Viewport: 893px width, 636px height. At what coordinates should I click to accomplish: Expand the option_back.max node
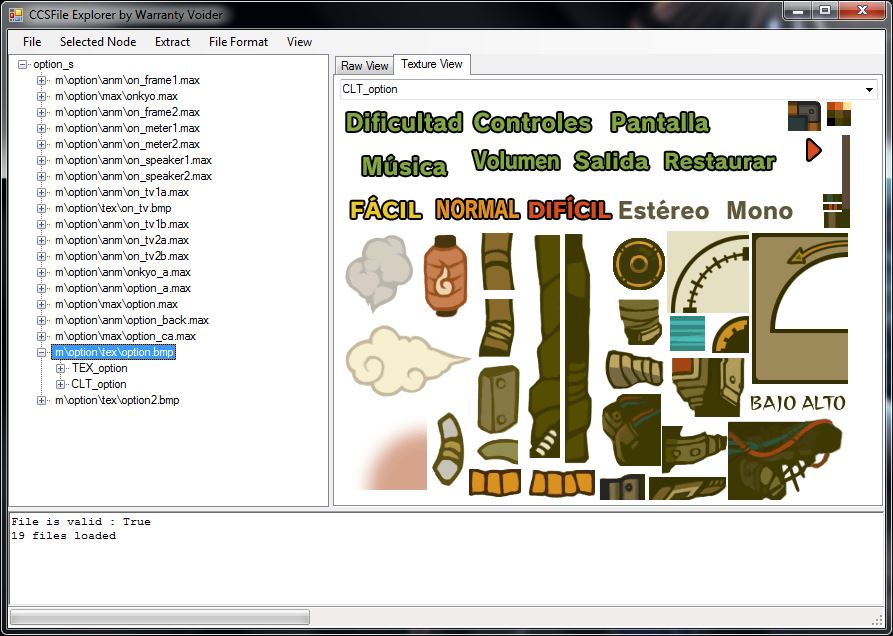coord(41,320)
